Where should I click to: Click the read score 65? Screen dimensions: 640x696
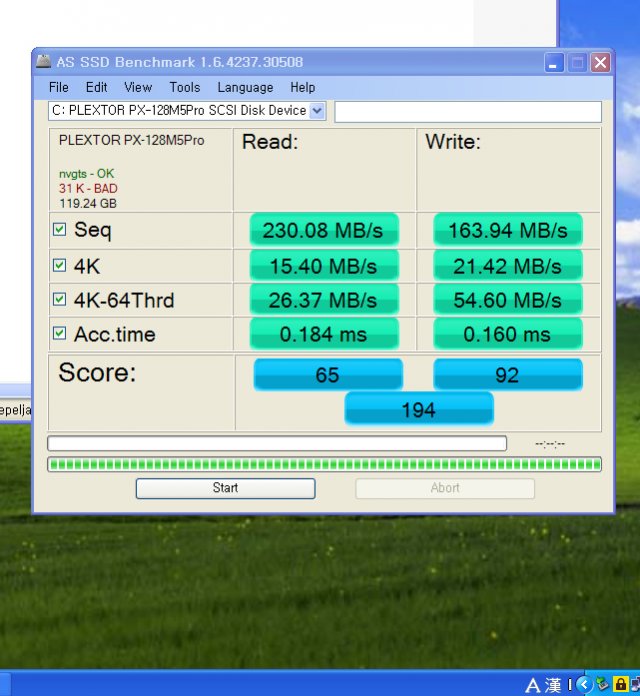pyautogui.click(x=328, y=375)
